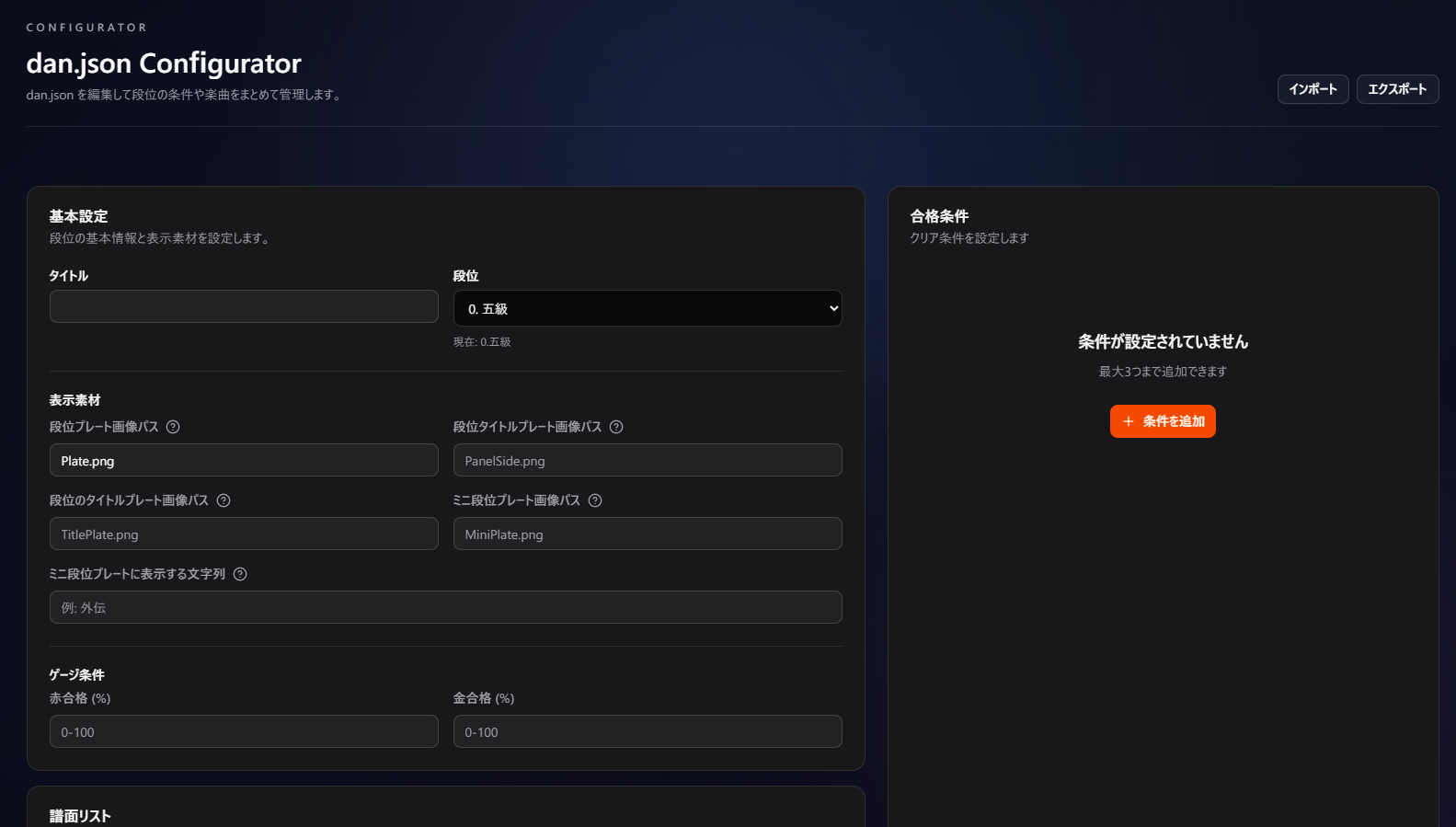Focus the 金合格 (%) input
This screenshot has width=1456, height=827.
coord(648,731)
